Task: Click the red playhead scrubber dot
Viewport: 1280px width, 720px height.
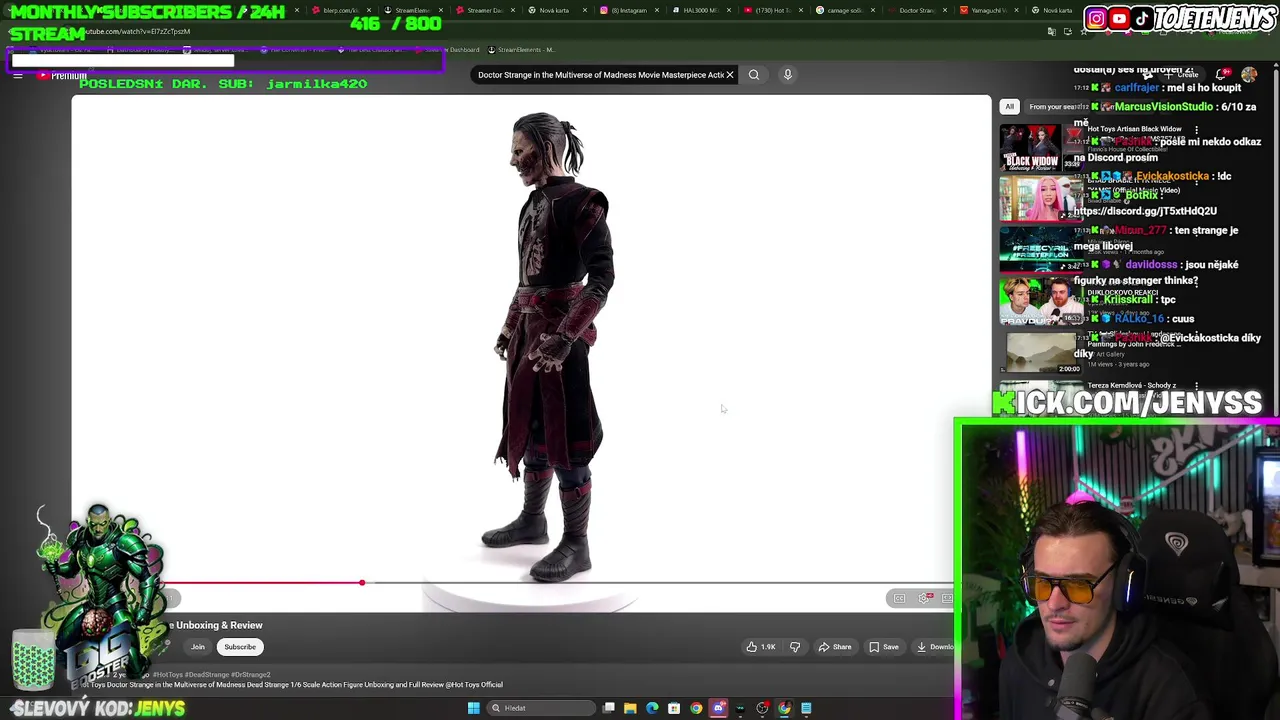Action: pos(362,583)
